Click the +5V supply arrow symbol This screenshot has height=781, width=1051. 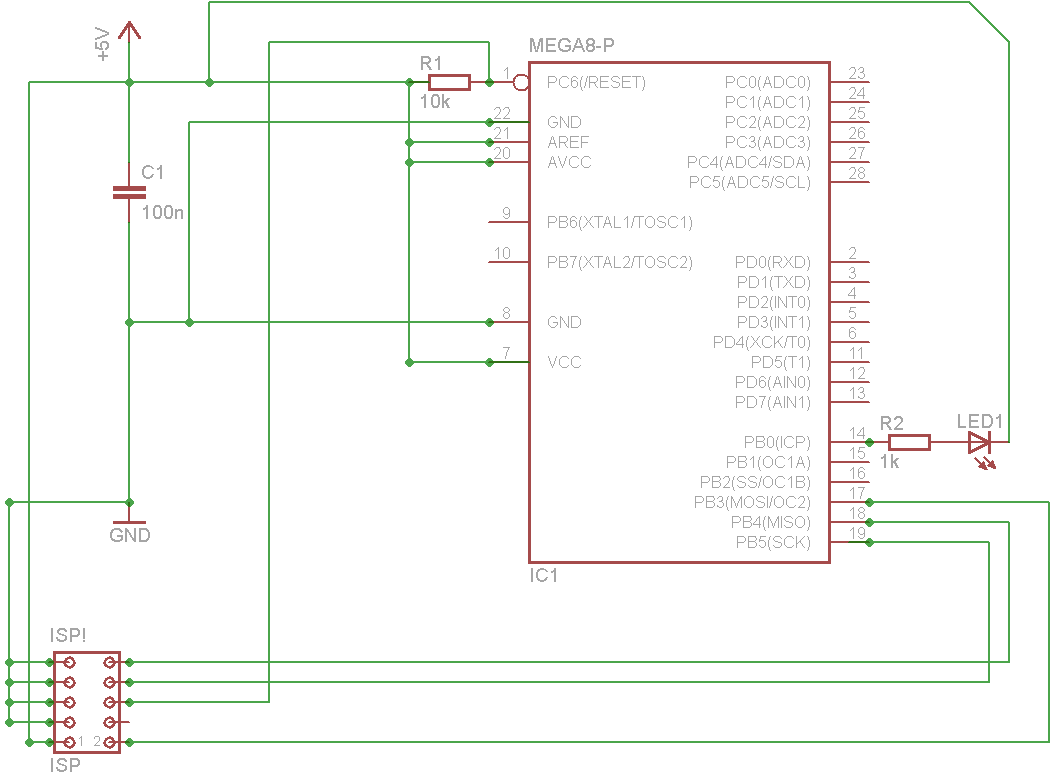129,32
